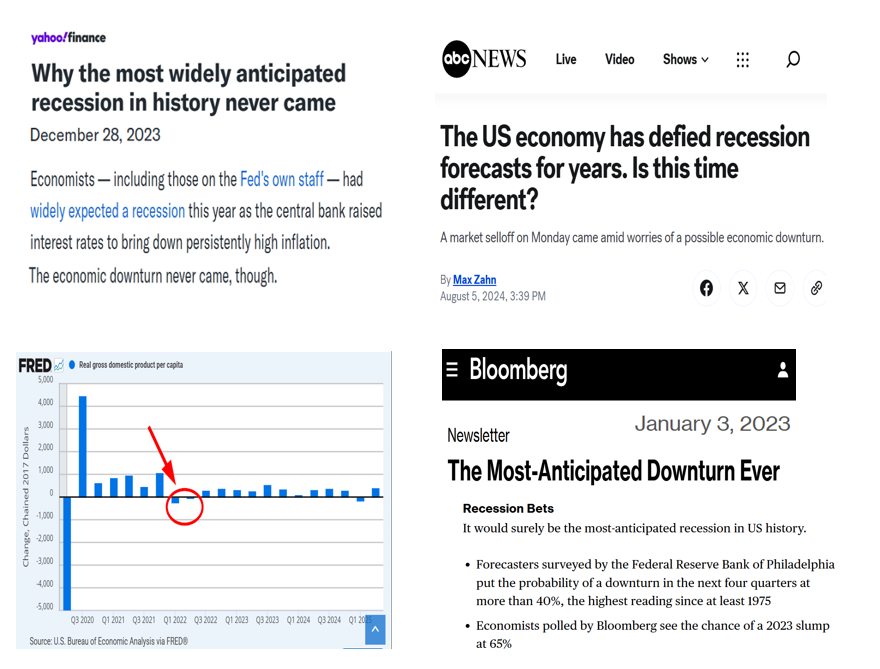Share article on X icon
Screen dimensions: 880x669
pyautogui.click(x=743, y=288)
